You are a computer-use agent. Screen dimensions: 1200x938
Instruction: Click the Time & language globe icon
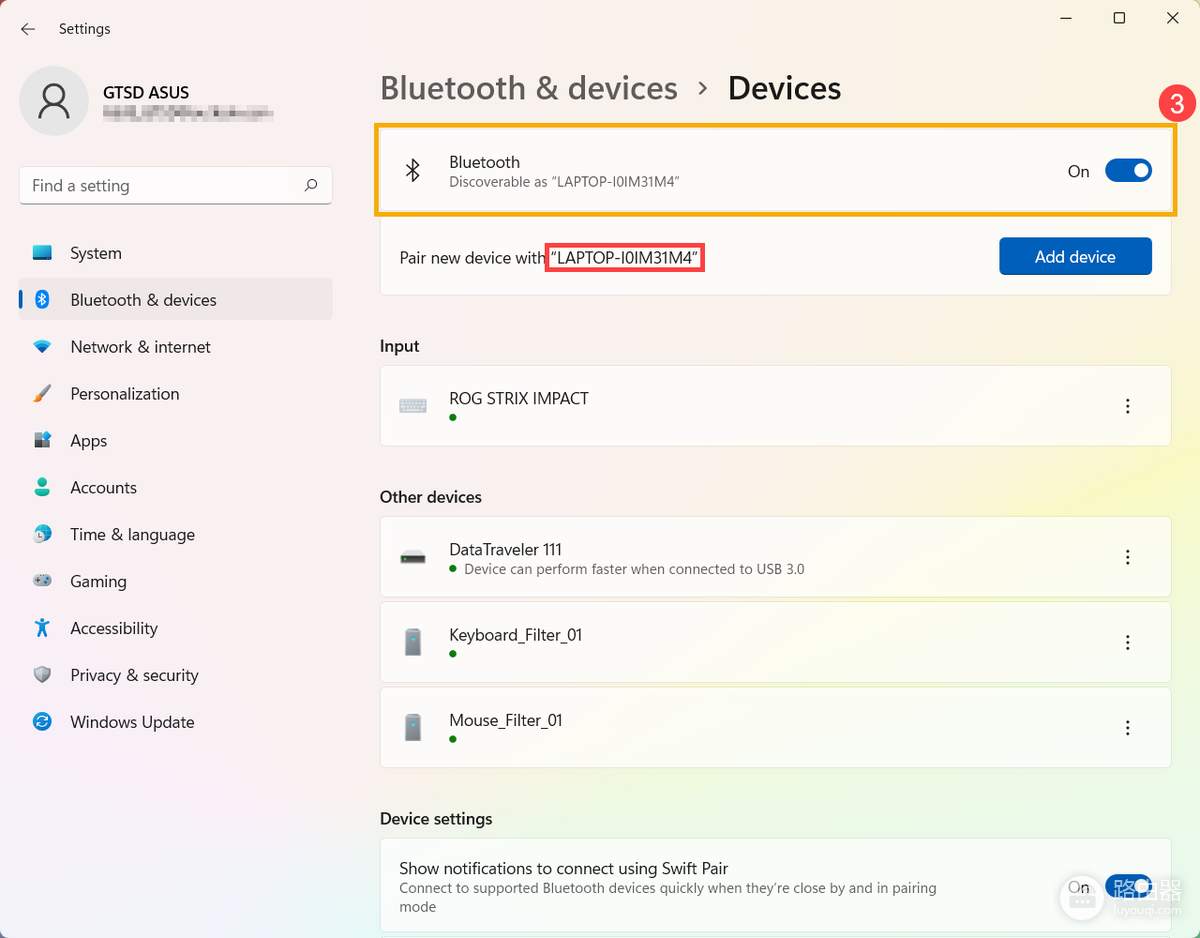42,534
